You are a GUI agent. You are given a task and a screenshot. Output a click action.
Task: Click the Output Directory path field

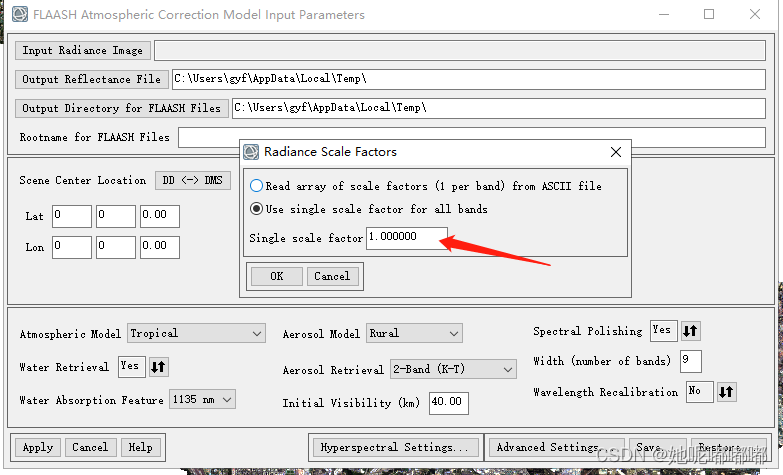click(x=498, y=108)
